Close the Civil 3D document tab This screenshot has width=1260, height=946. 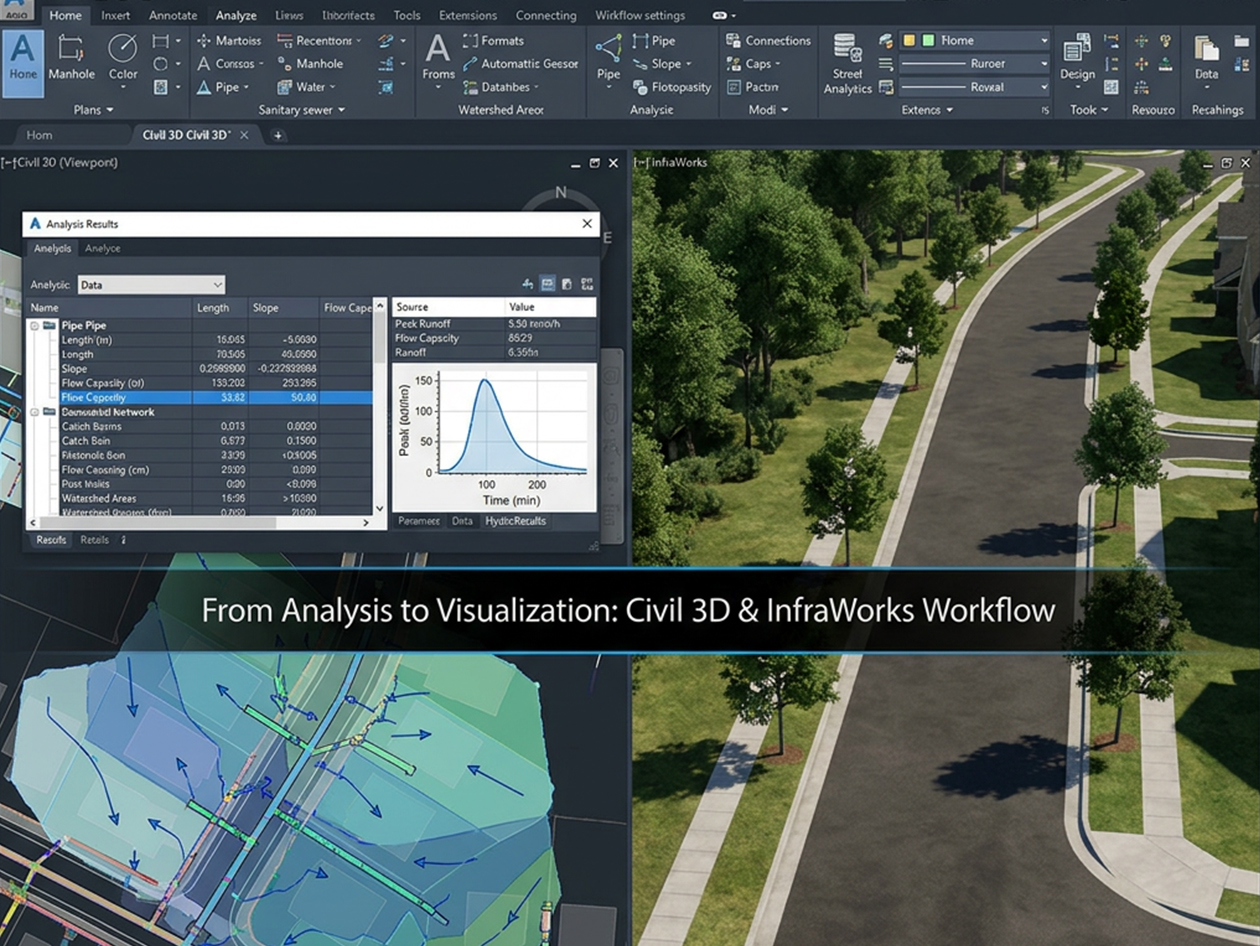(x=244, y=135)
